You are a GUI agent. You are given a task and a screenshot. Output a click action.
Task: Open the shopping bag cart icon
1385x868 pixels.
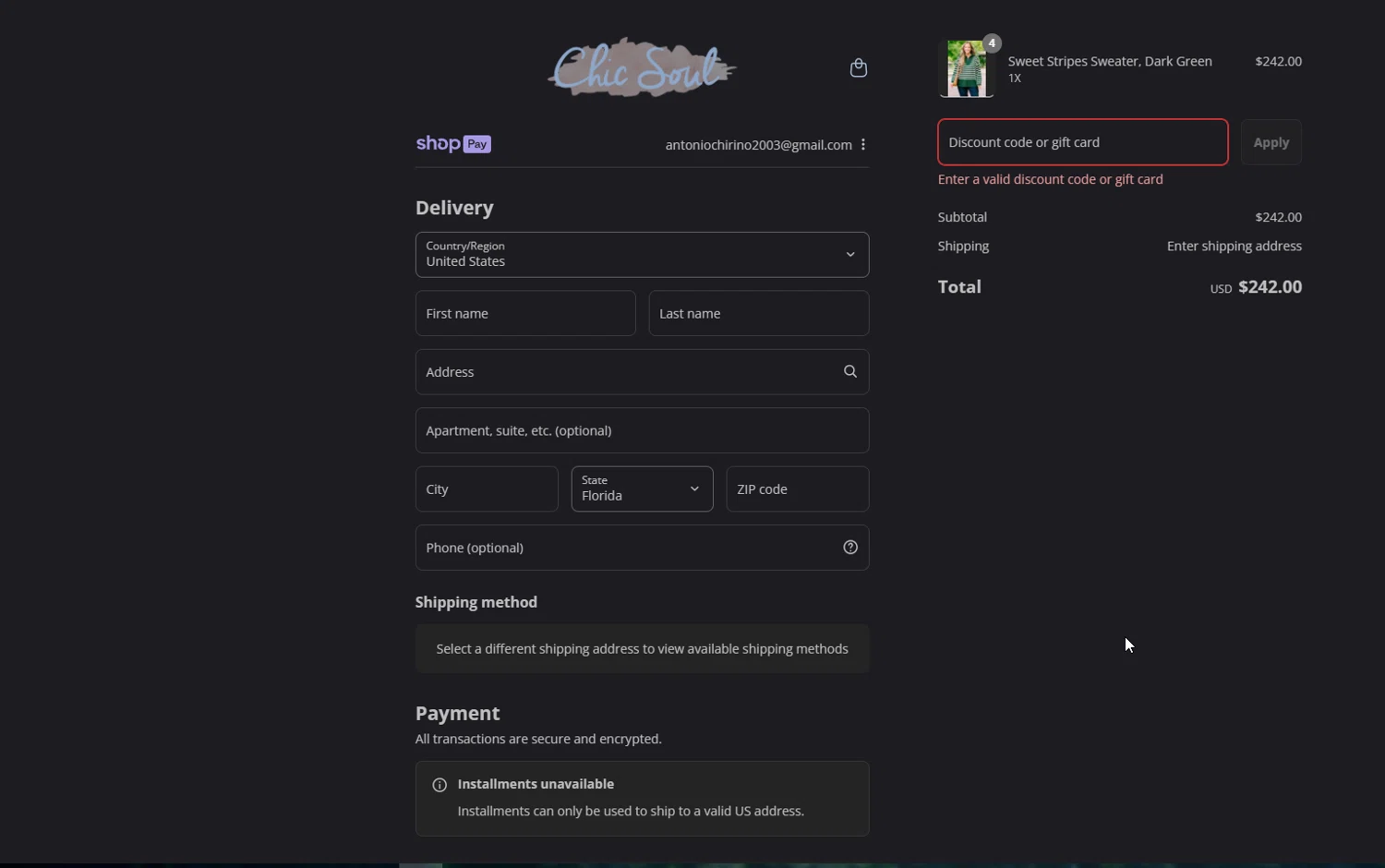coord(859,67)
